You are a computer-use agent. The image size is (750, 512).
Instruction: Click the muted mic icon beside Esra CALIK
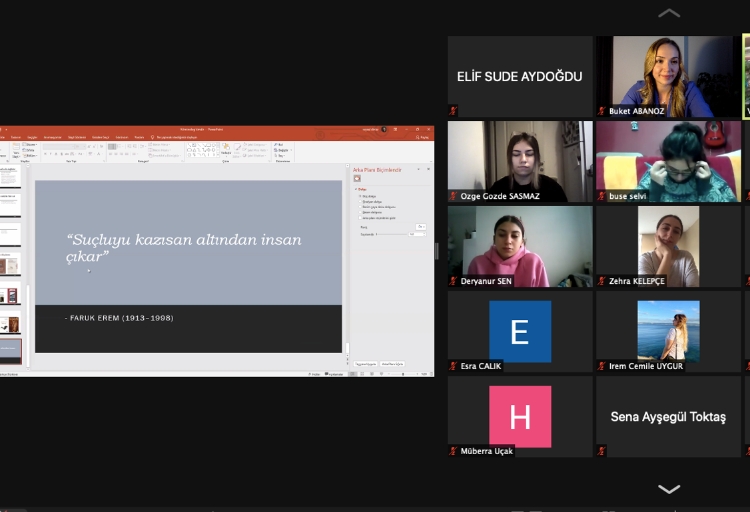pos(453,366)
